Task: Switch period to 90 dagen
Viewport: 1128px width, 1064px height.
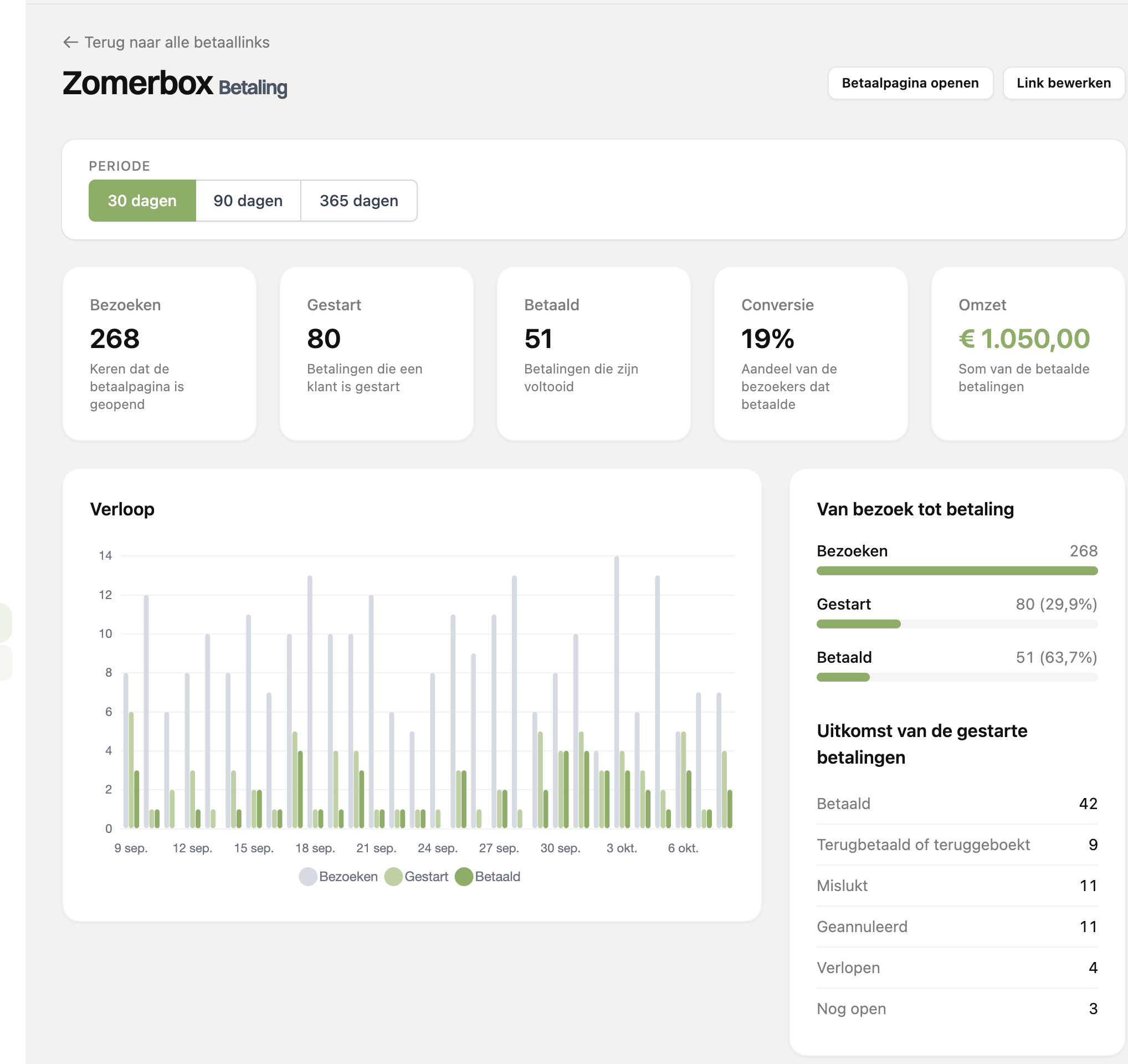Action: (248, 201)
